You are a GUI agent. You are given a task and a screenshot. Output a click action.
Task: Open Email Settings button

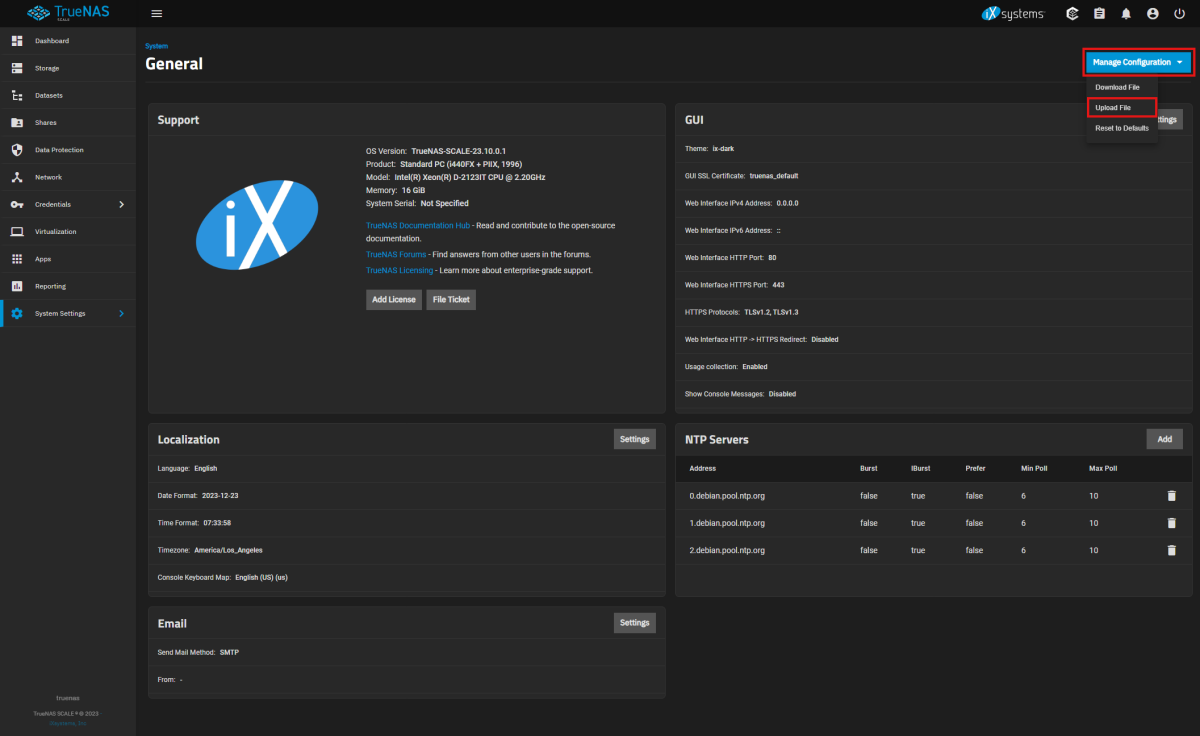click(x=635, y=622)
